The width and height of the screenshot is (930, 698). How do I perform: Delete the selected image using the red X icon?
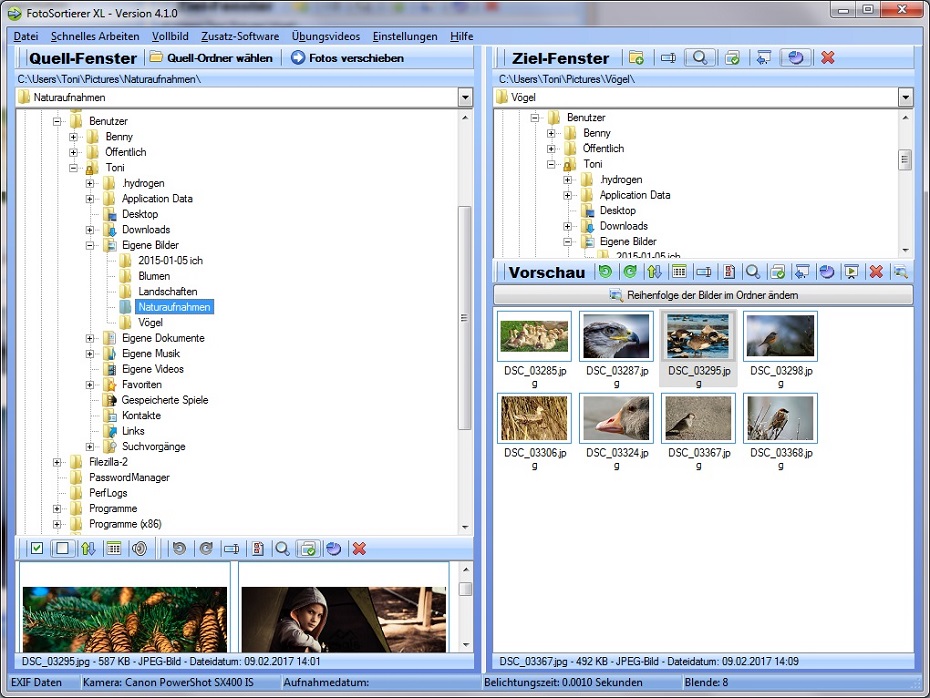(874, 271)
